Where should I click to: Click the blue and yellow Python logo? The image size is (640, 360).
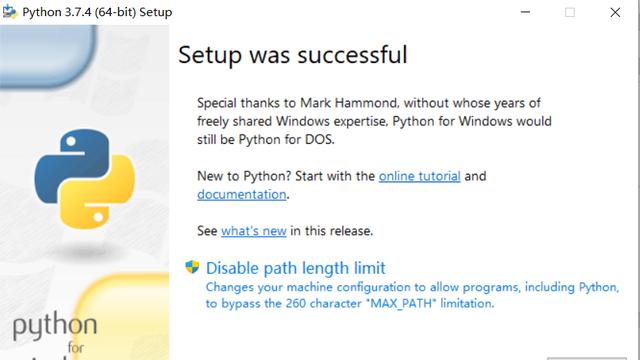(x=84, y=179)
